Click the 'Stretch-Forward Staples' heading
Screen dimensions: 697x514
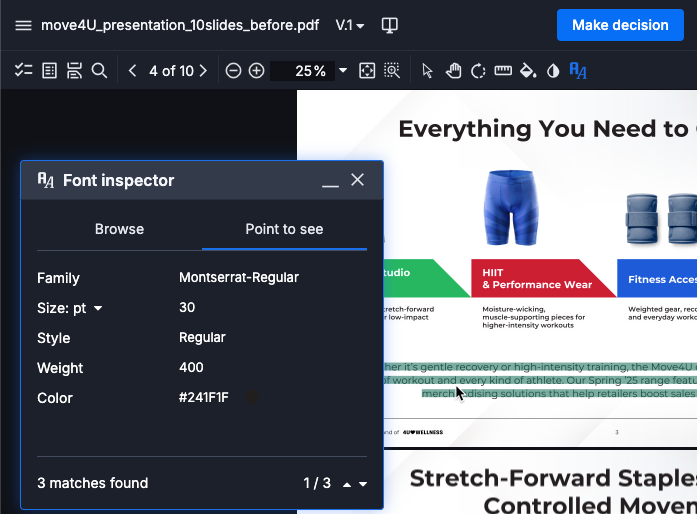tap(553, 478)
